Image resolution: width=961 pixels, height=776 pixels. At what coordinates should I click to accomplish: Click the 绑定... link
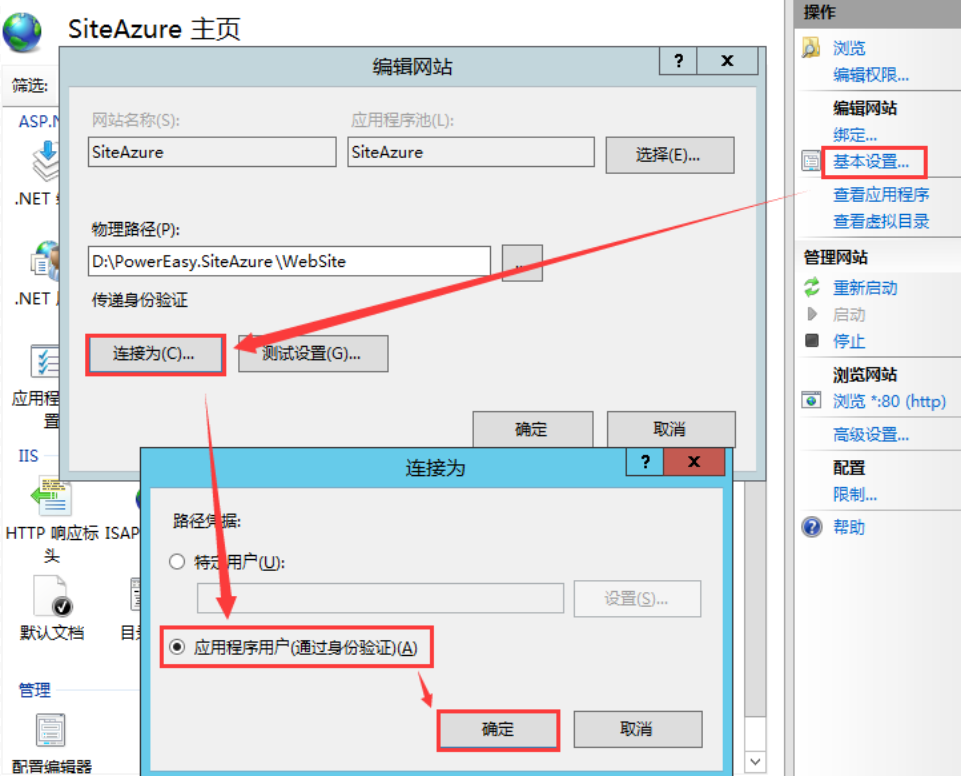[x=855, y=135]
